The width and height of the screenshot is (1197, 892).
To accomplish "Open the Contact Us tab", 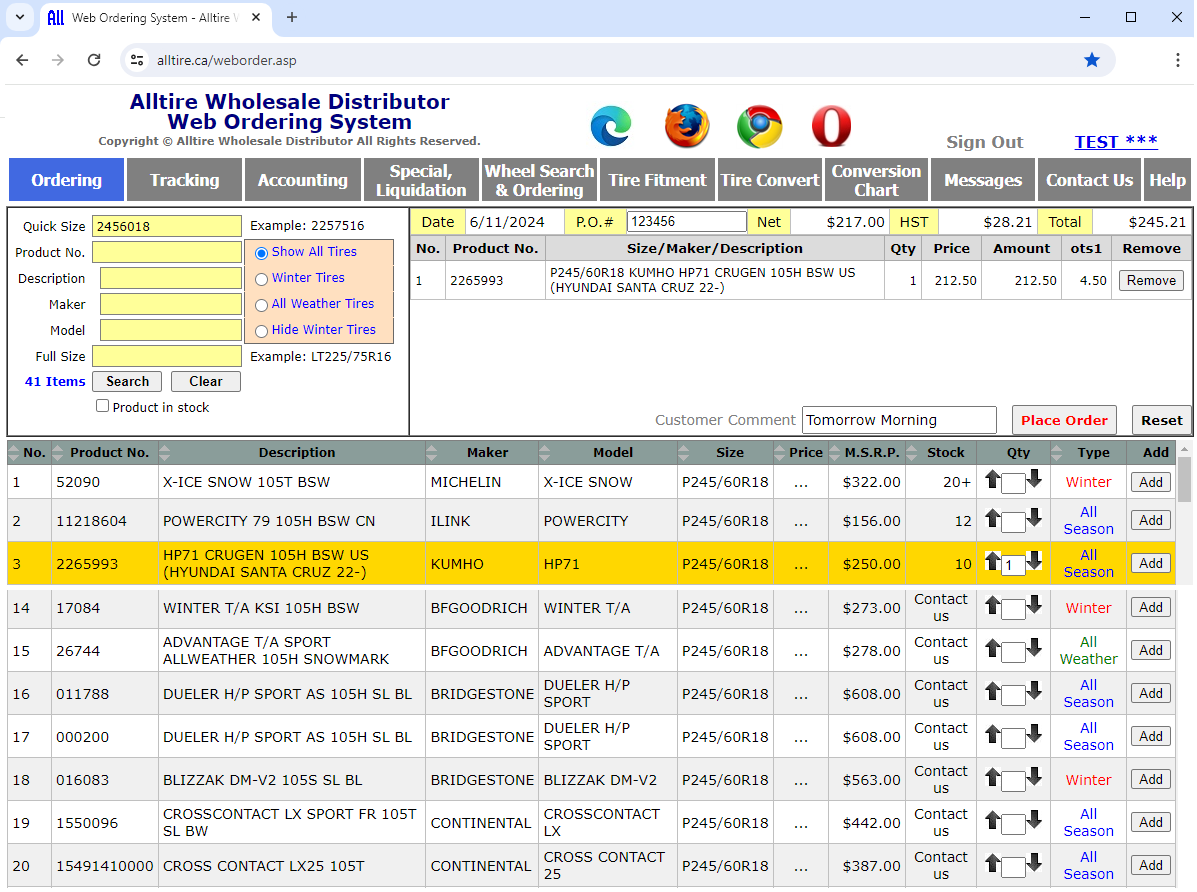I will pos(1089,180).
